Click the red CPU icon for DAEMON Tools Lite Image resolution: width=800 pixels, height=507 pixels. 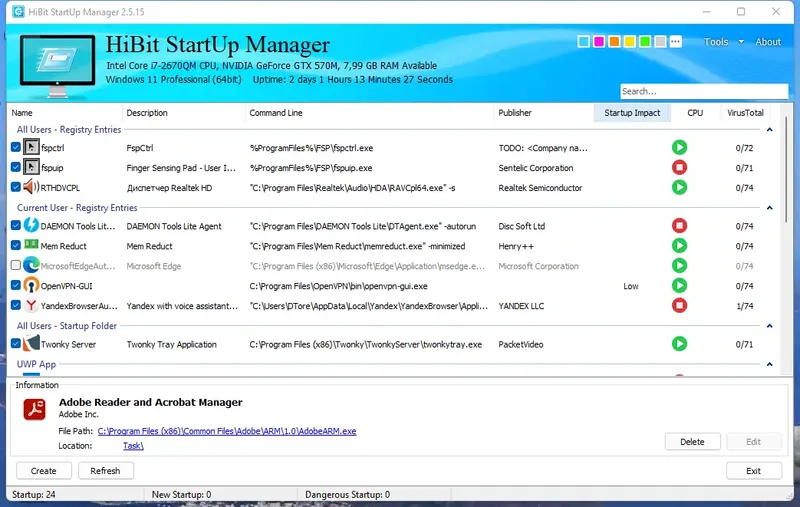[679, 225]
